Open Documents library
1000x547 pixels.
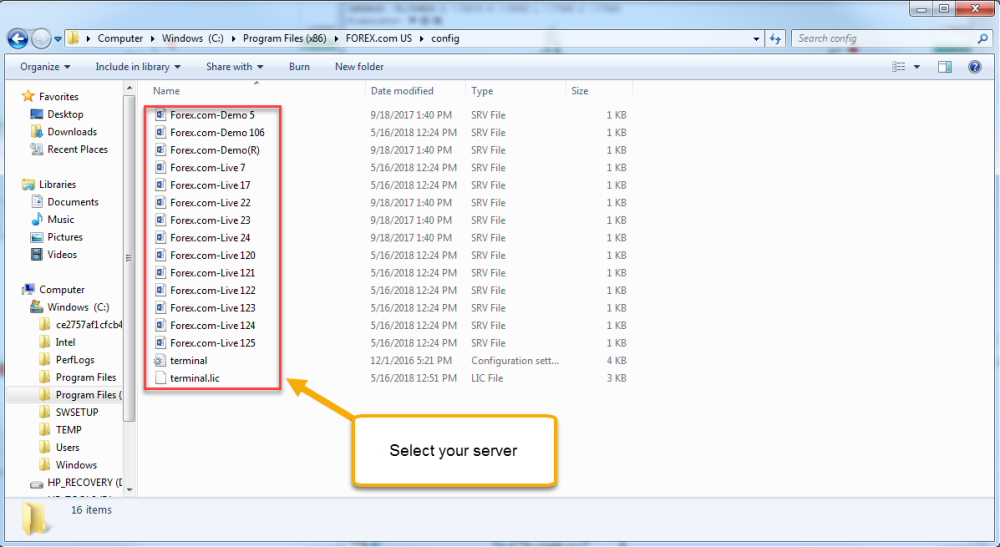point(73,202)
